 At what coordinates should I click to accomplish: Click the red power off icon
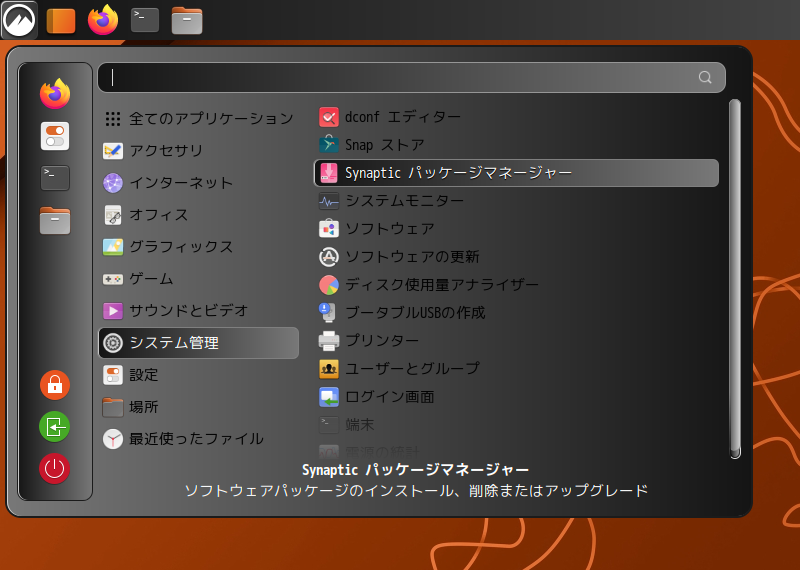[x=55, y=468]
